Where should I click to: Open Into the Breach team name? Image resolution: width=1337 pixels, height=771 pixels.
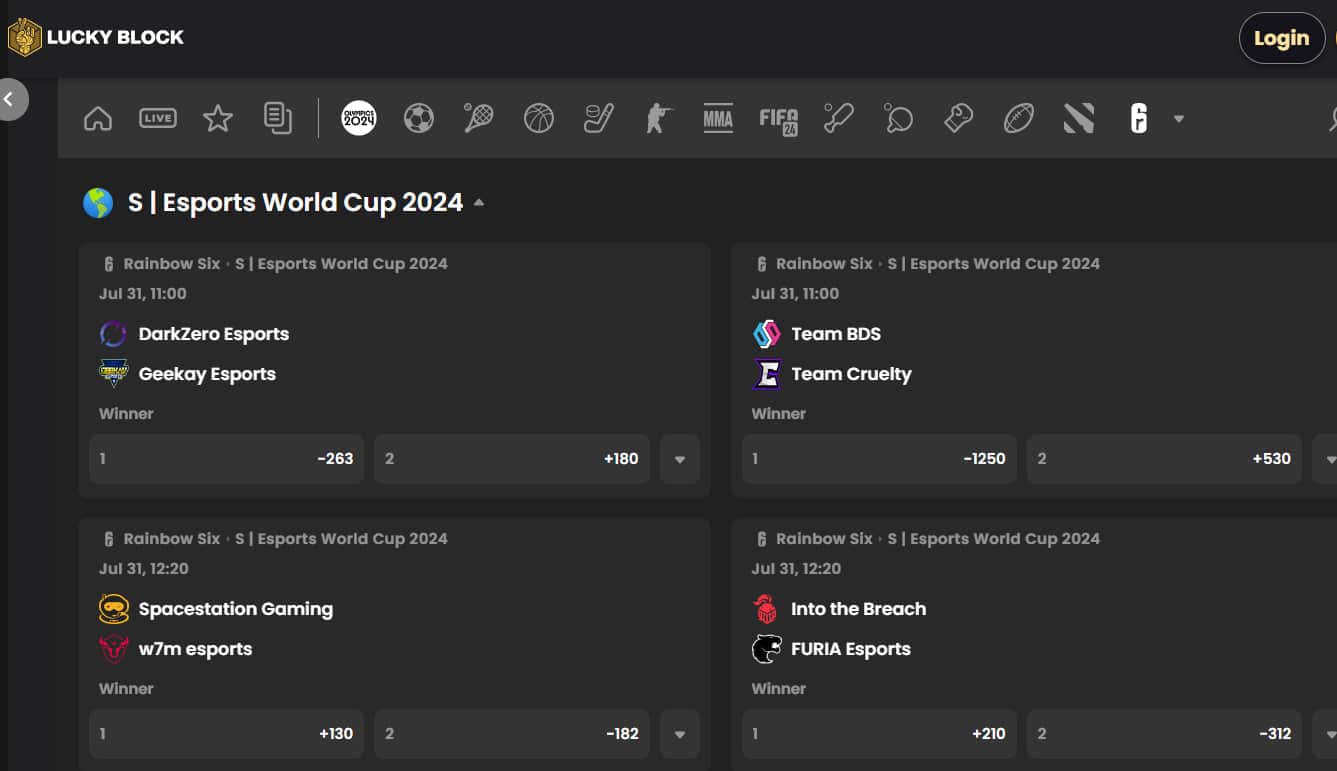(x=858, y=609)
